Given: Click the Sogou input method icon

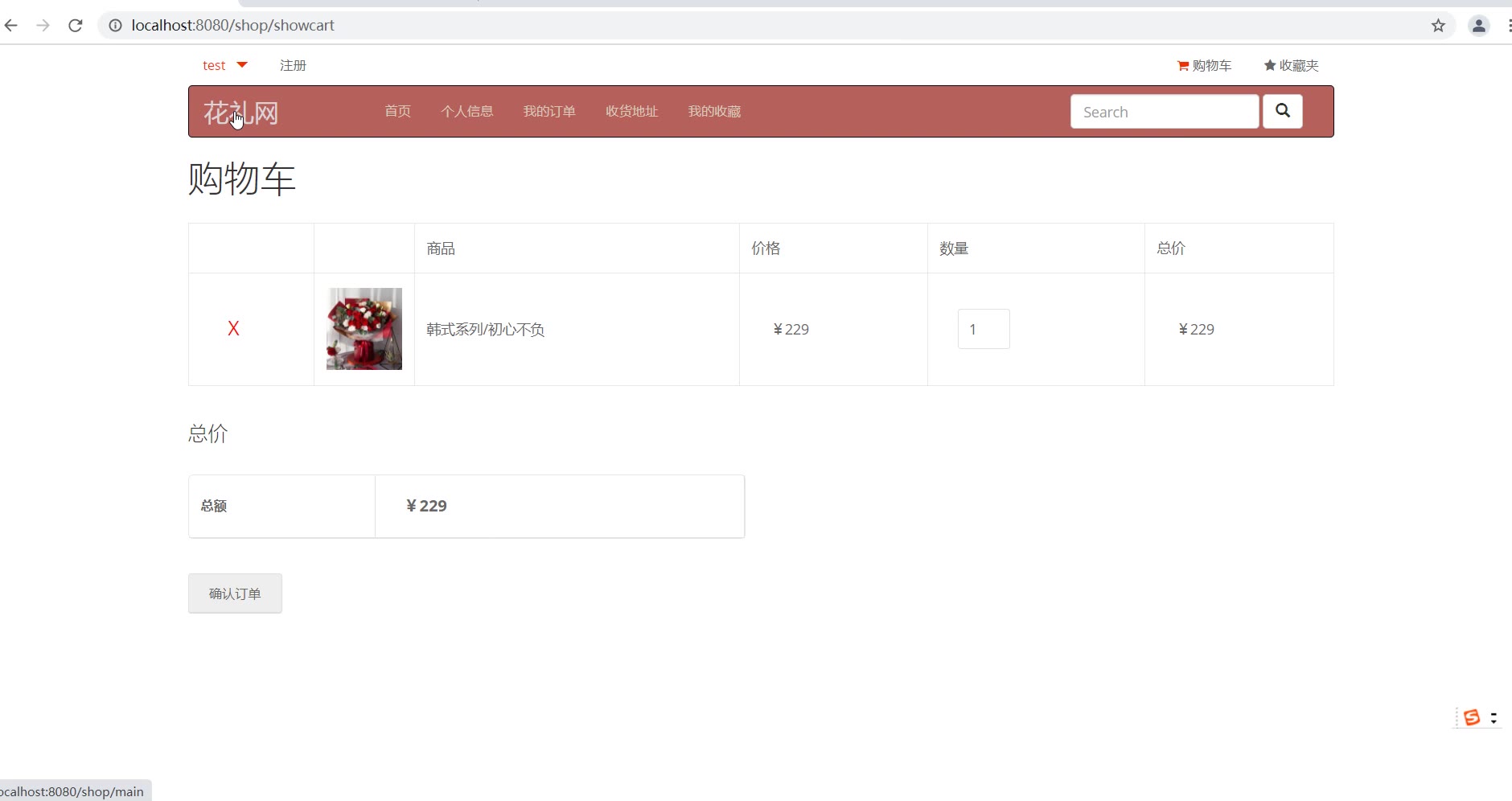Looking at the screenshot, I should pos(1472,717).
